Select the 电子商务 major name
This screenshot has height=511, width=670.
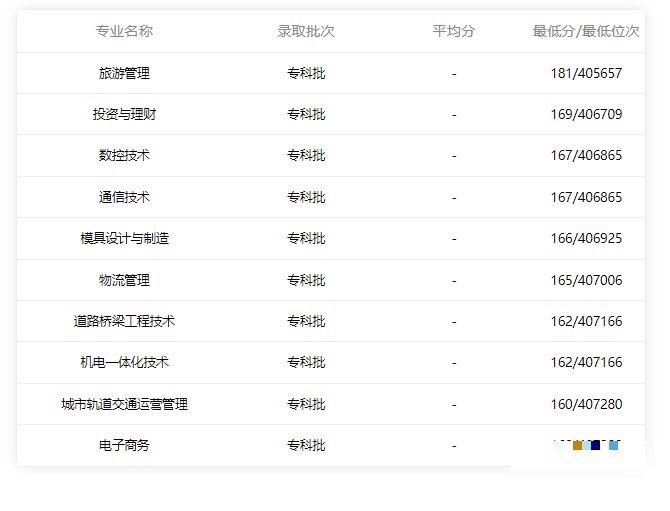[x=124, y=445]
